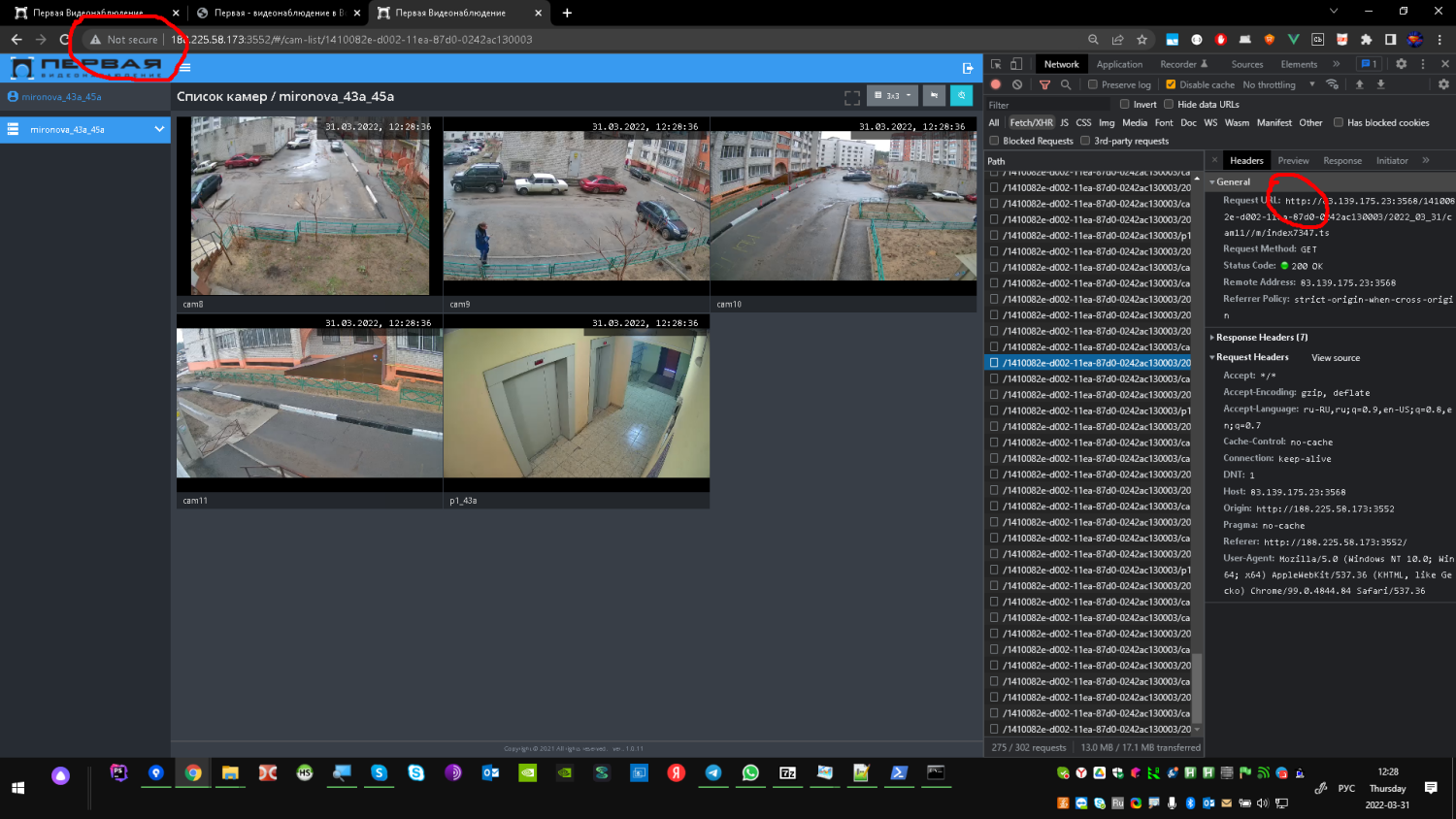Click the View source link

(x=1336, y=358)
